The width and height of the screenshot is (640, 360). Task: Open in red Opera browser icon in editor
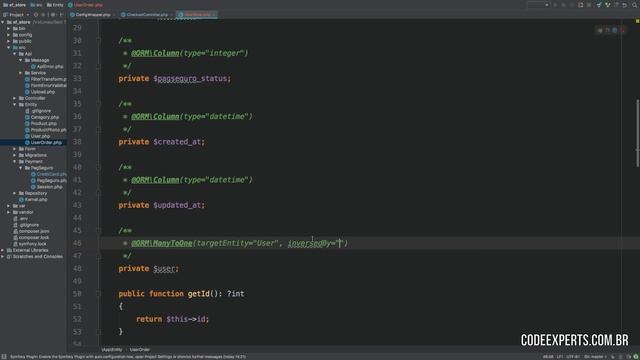click(x=622, y=30)
